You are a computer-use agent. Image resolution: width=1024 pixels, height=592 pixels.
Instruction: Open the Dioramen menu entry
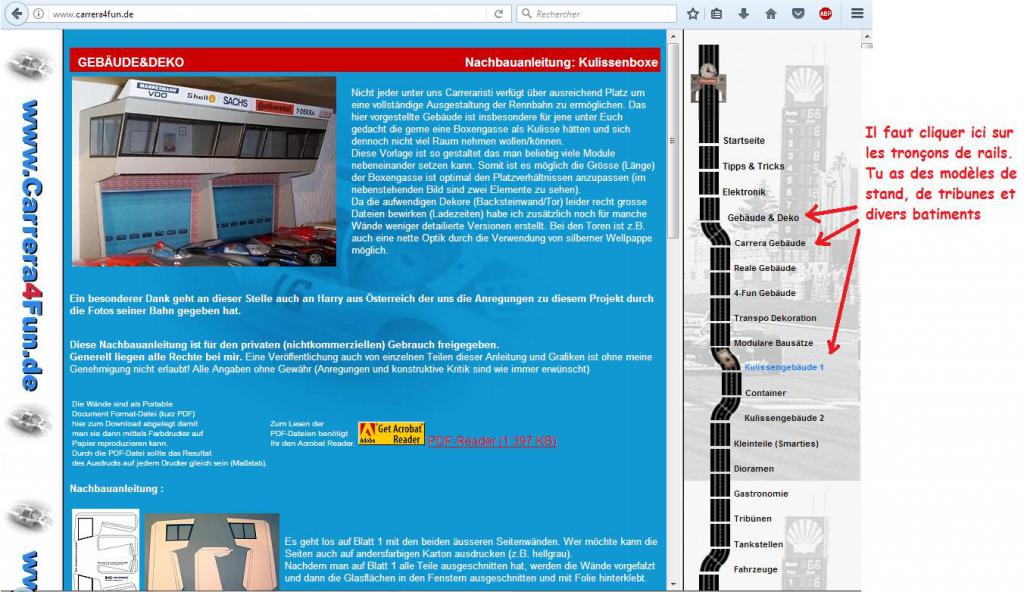754,469
